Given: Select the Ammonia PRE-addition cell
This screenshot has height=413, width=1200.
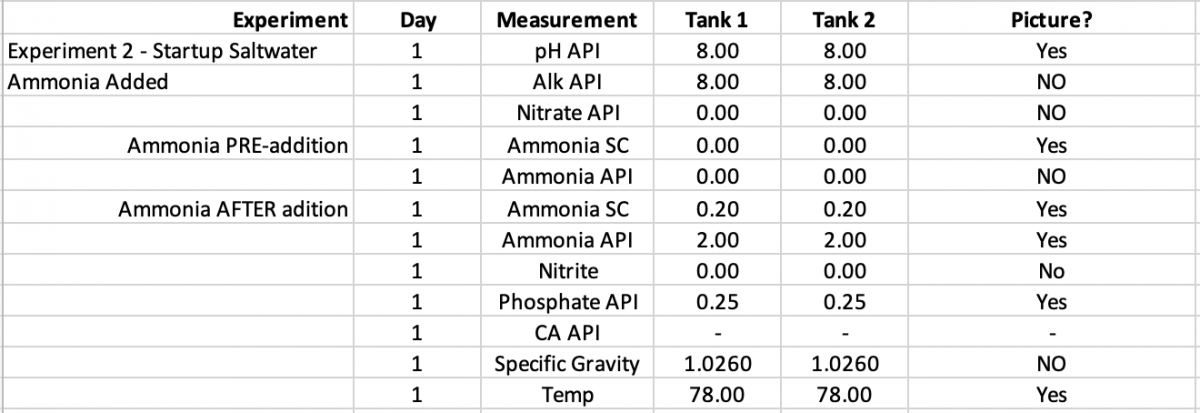Looking at the screenshot, I should (177, 145).
